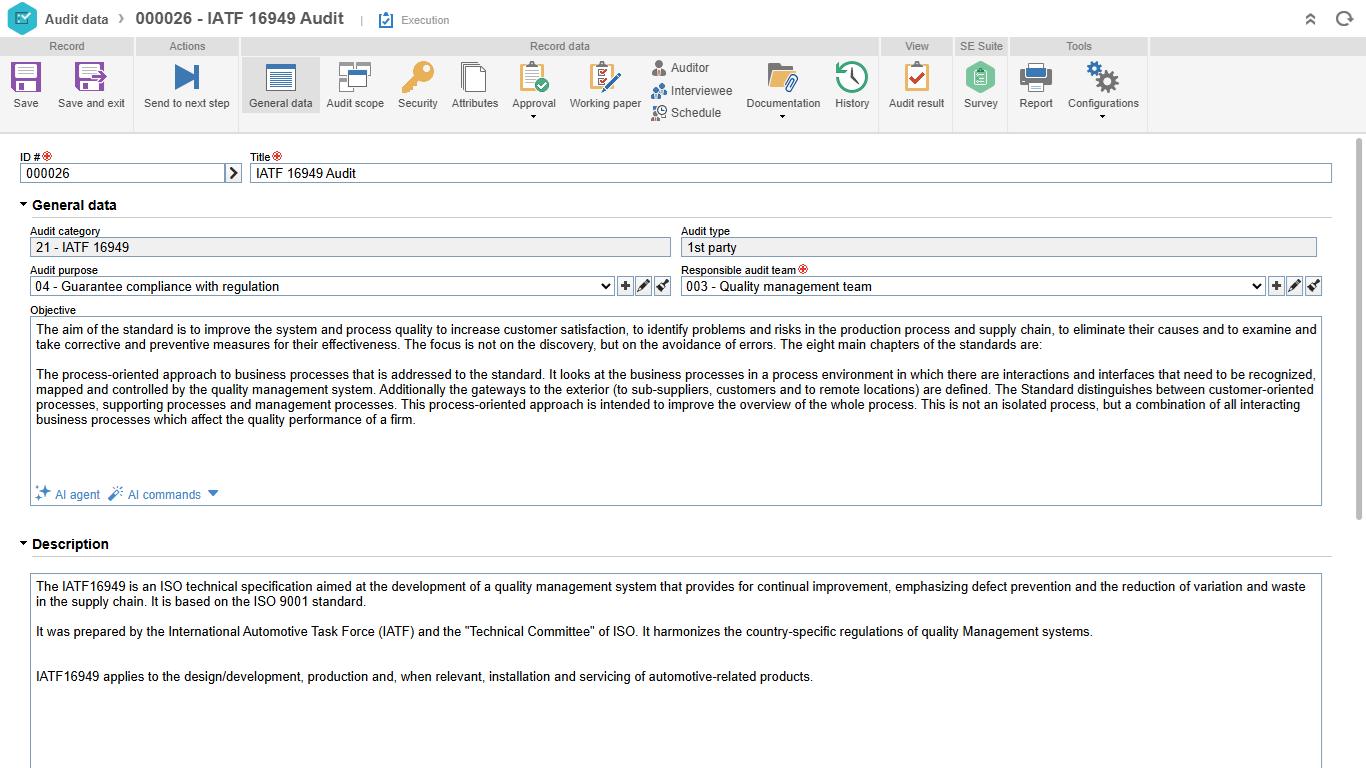Click the Save icon
This screenshot has width=1366, height=768.
(26, 78)
